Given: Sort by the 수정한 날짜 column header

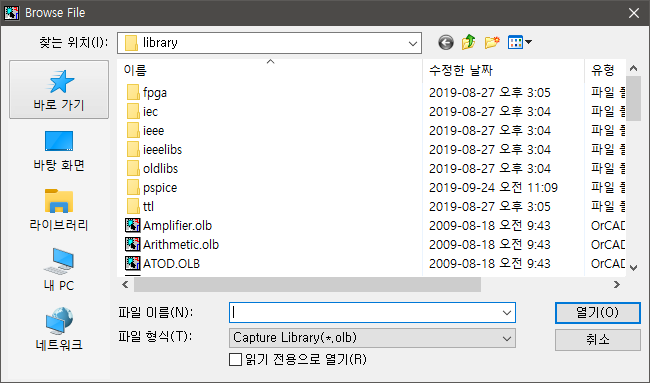Looking at the screenshot, I should coord(503,70).
